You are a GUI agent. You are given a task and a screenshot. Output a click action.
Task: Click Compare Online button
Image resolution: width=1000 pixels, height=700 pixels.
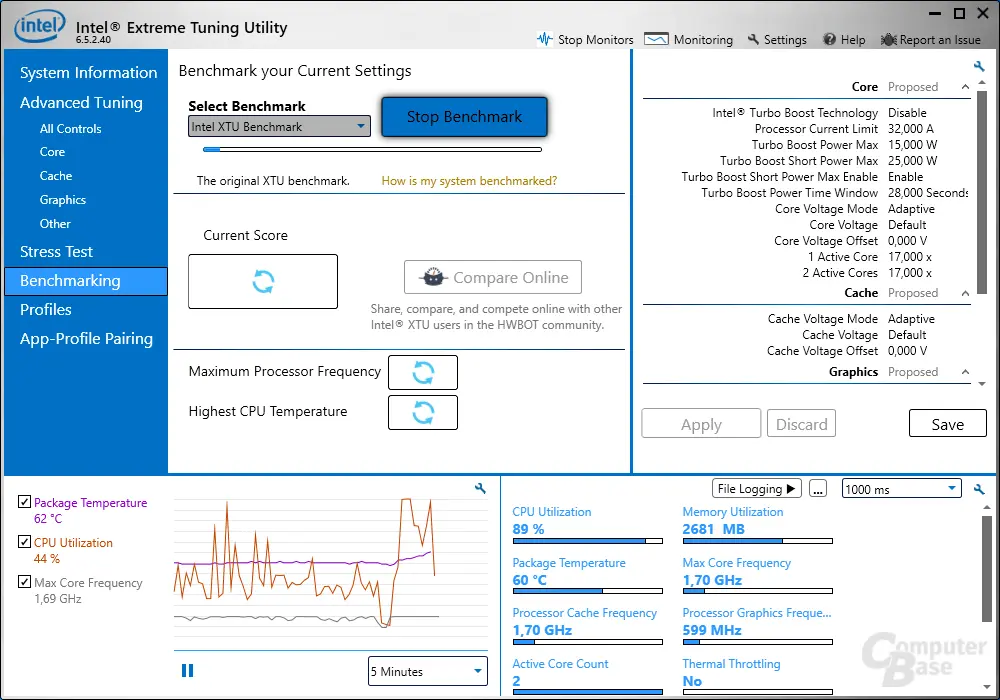pos(492,277)
